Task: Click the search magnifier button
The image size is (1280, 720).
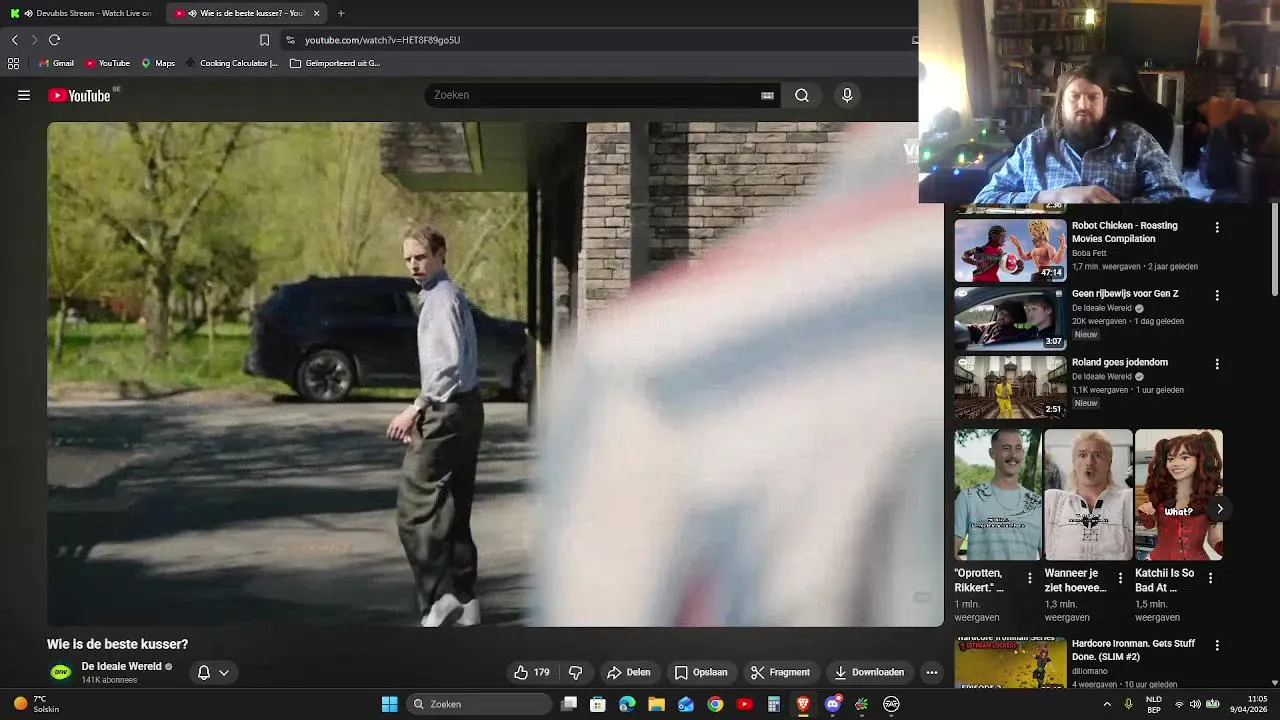Action: pyautogui.click(x=802, y=95)
